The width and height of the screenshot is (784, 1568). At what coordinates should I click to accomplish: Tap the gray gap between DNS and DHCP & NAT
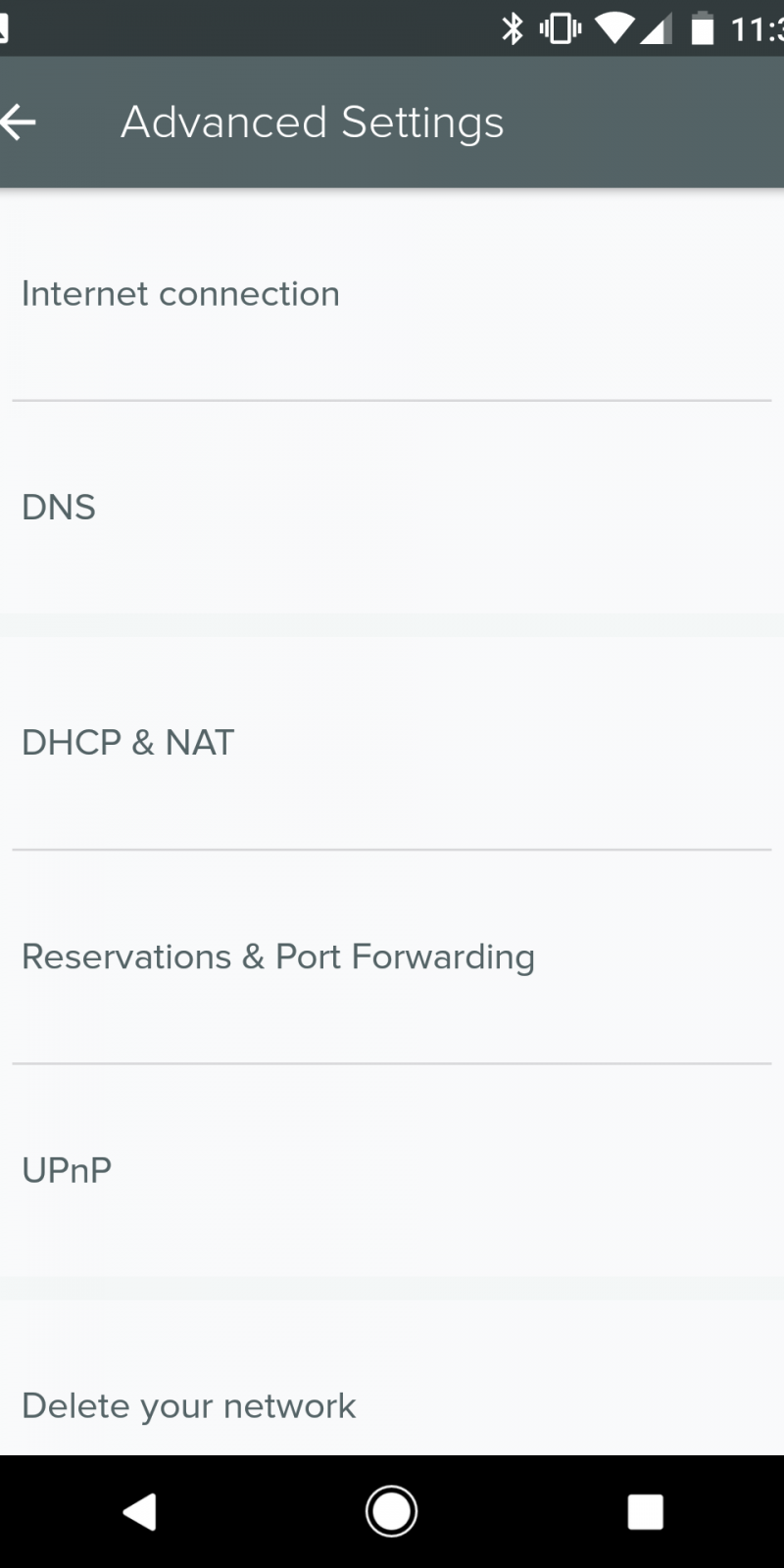click(392, 625)
